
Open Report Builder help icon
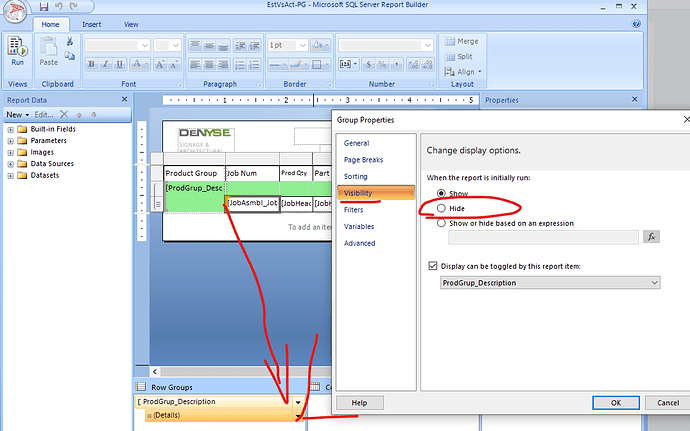pos(636,24)
